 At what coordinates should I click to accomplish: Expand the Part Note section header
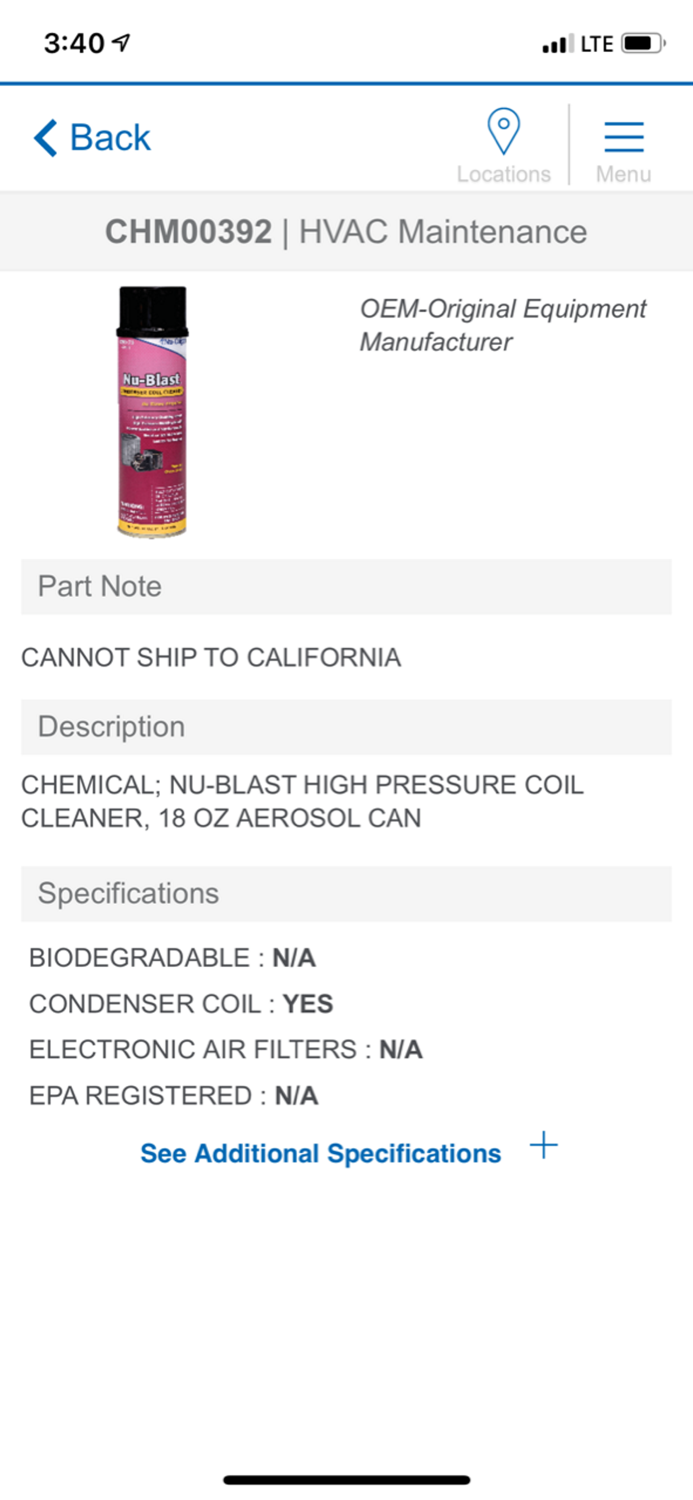[98, 587]
